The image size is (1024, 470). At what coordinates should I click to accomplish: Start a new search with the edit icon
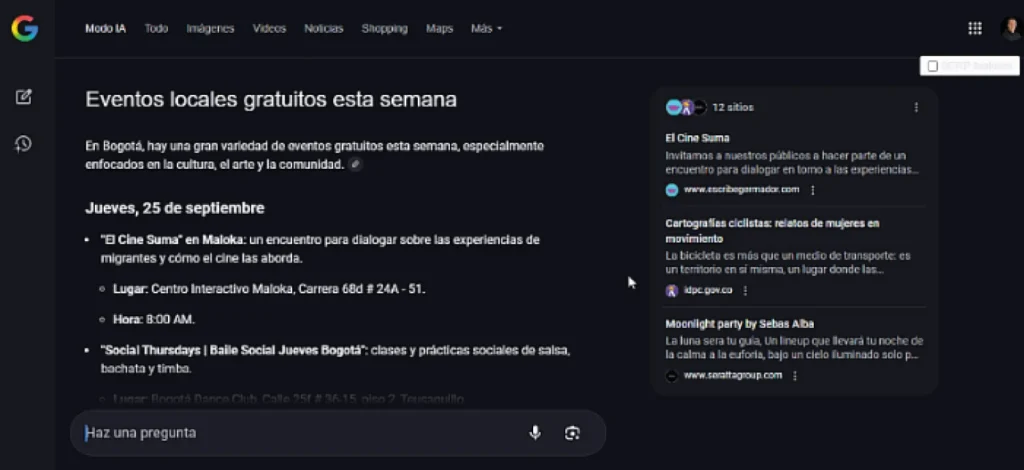click(x=24, y=97)
